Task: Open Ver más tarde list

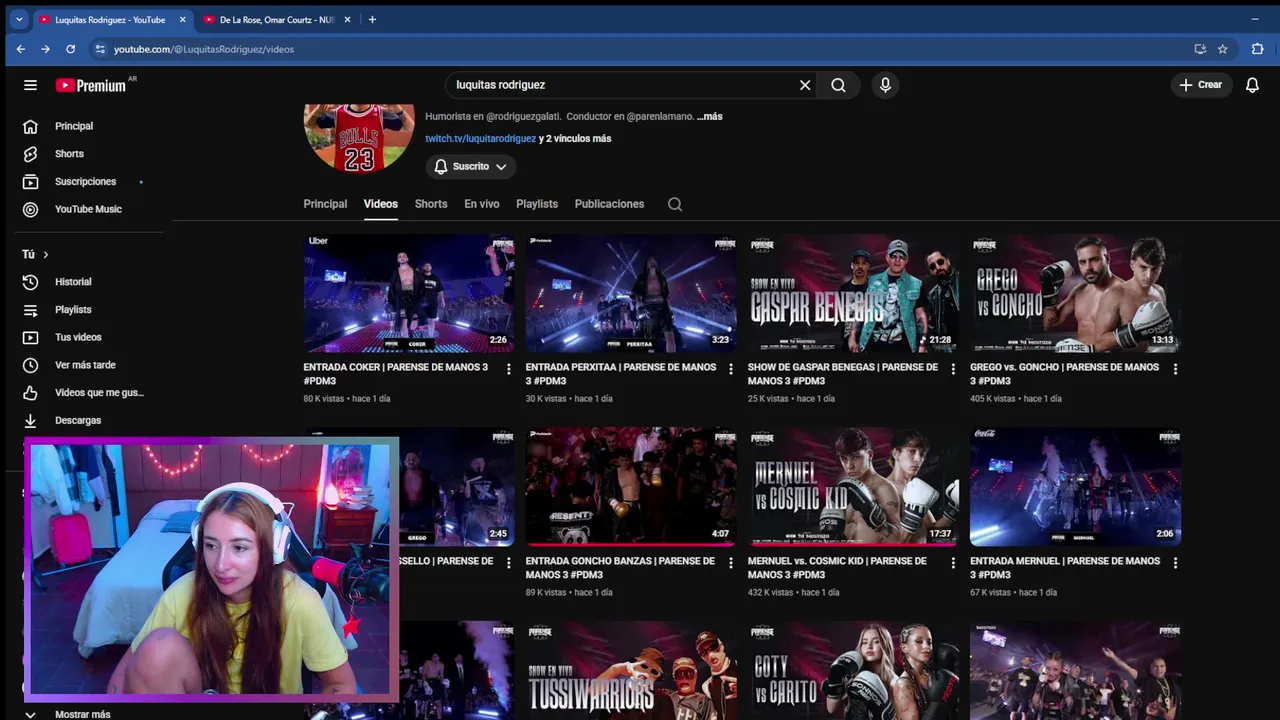Action: [x=85, y=365]
